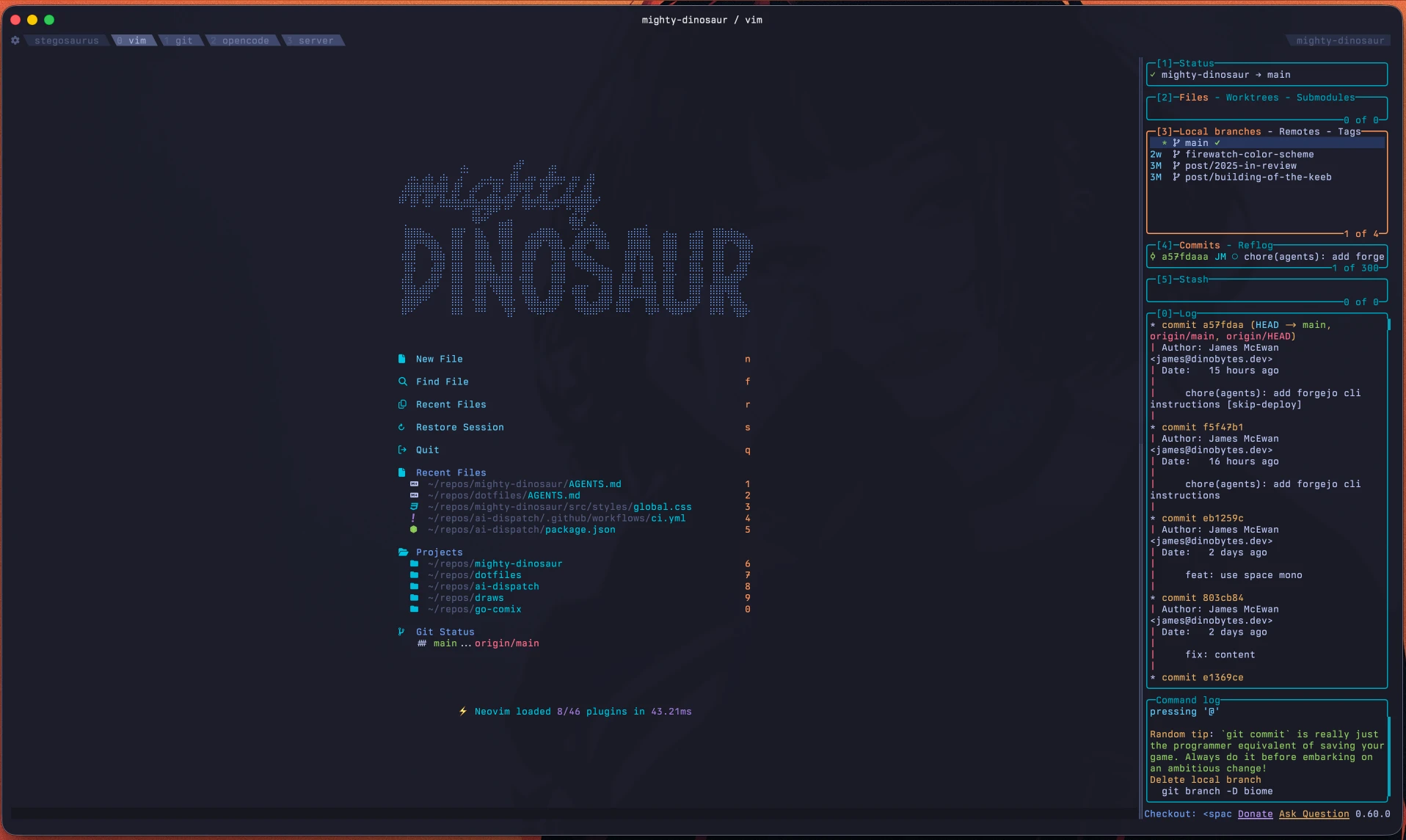Viewport: 1406px width, 840px height.
Task: Click the markdown icon next to AGENTS.md
Action: 414,484
